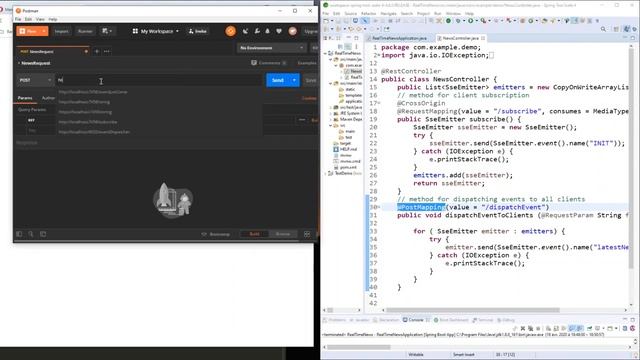
Task: Open the File menu in Postman
Action: click(18, 19)
